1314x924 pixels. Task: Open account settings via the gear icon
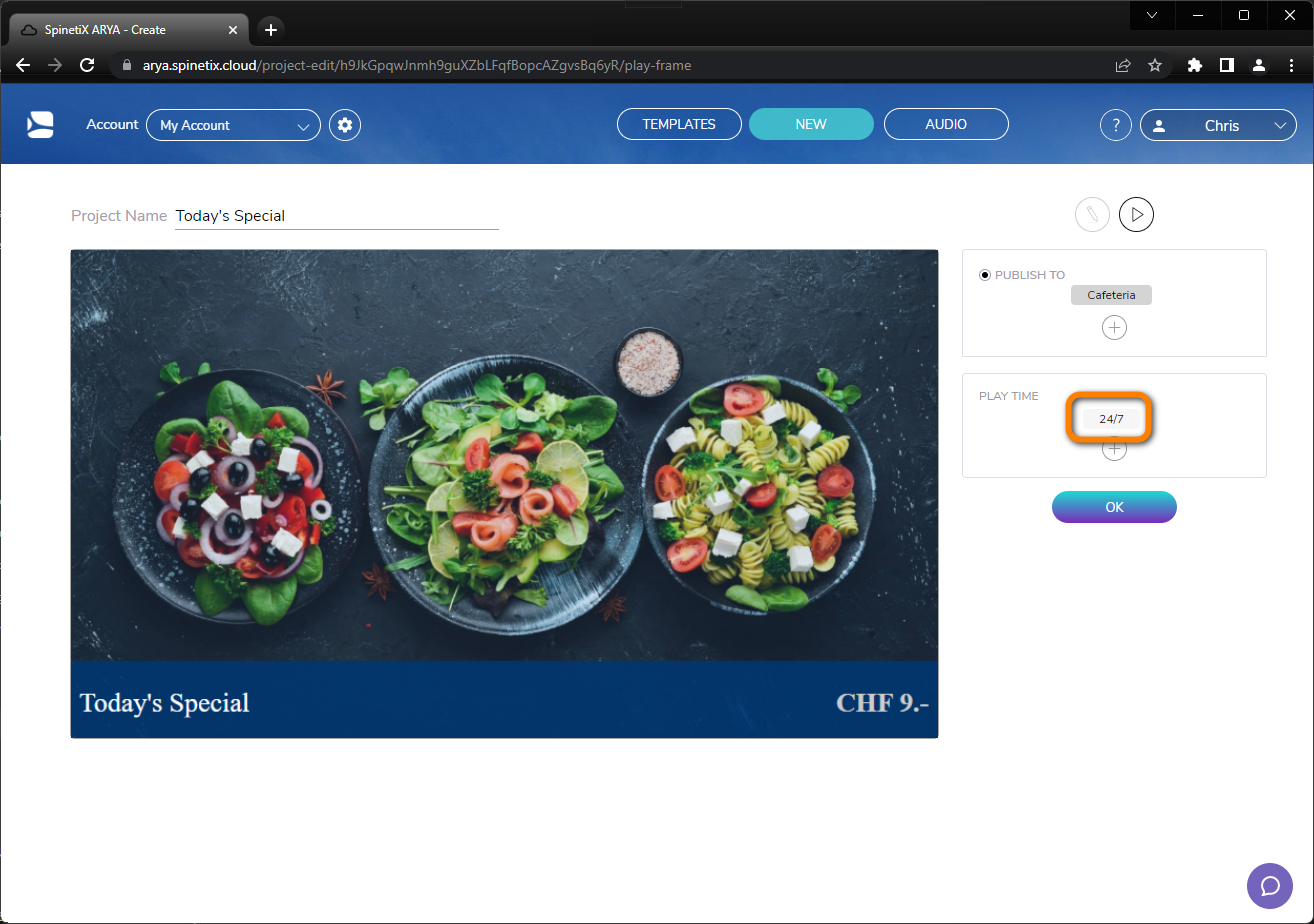pyautogui.click(x=344, y=124)
